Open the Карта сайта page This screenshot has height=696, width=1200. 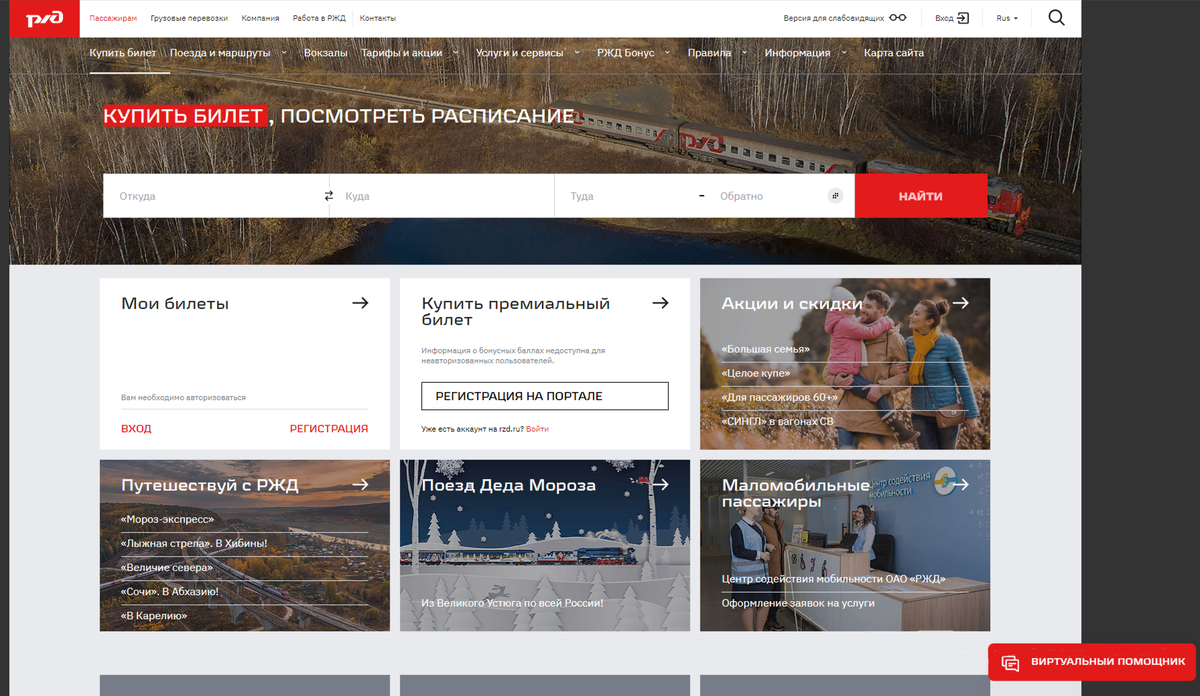tap(894, 53)
